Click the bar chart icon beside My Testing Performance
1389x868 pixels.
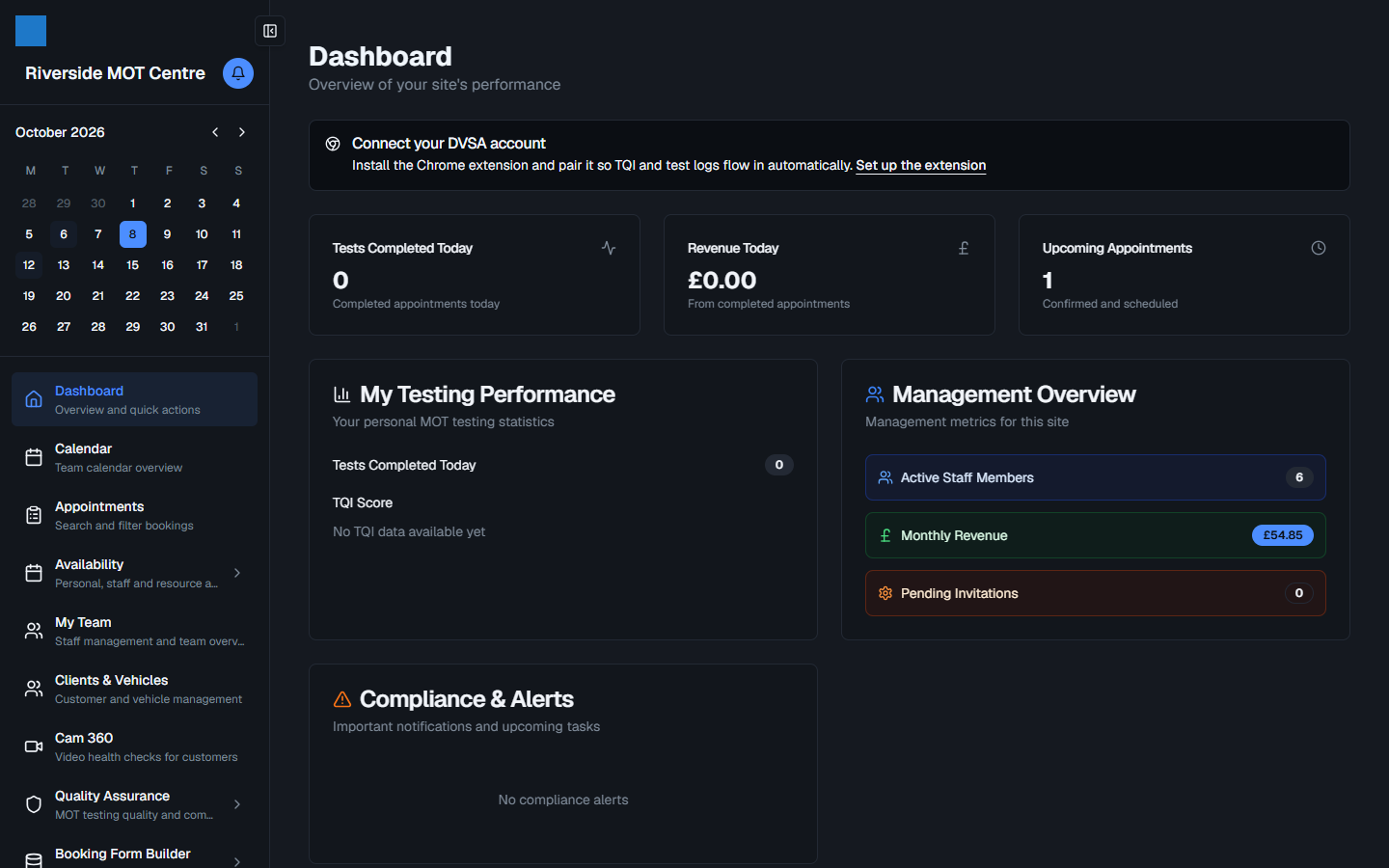click(x=341, y=394)
